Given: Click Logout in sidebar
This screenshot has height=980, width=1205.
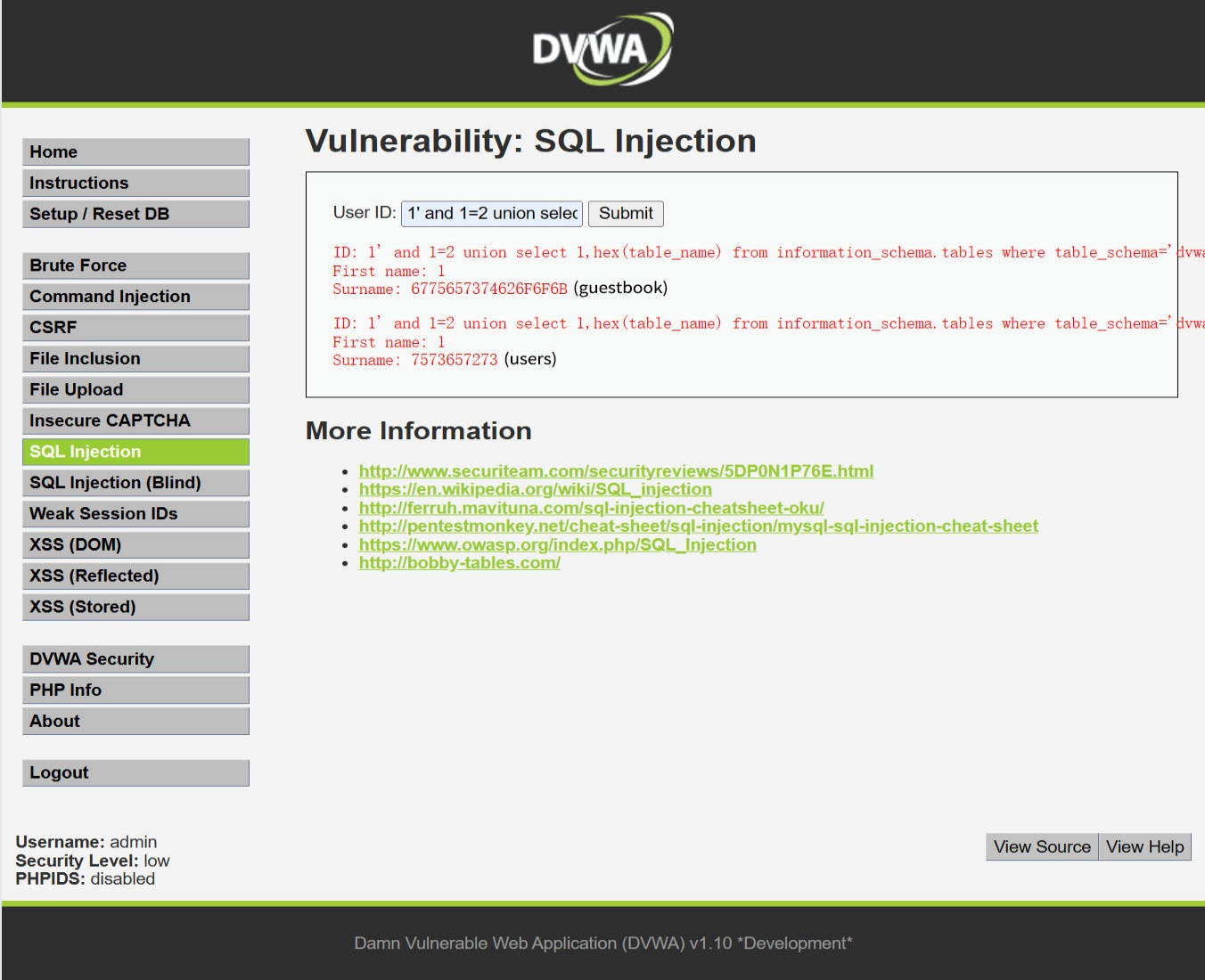Looking at the screenshot, I should coord(135,772).
